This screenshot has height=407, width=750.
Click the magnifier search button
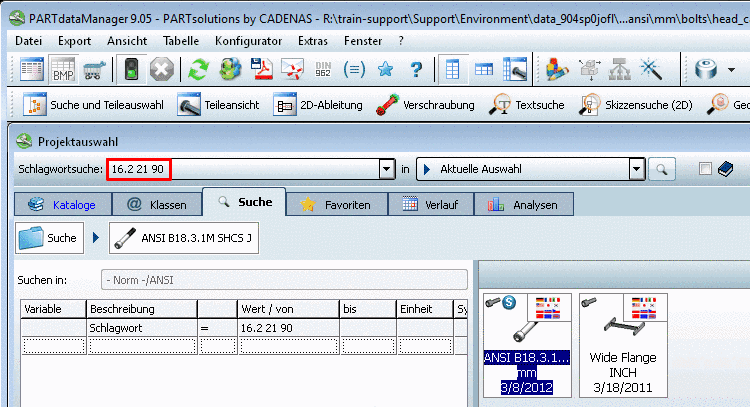(662, 169)
